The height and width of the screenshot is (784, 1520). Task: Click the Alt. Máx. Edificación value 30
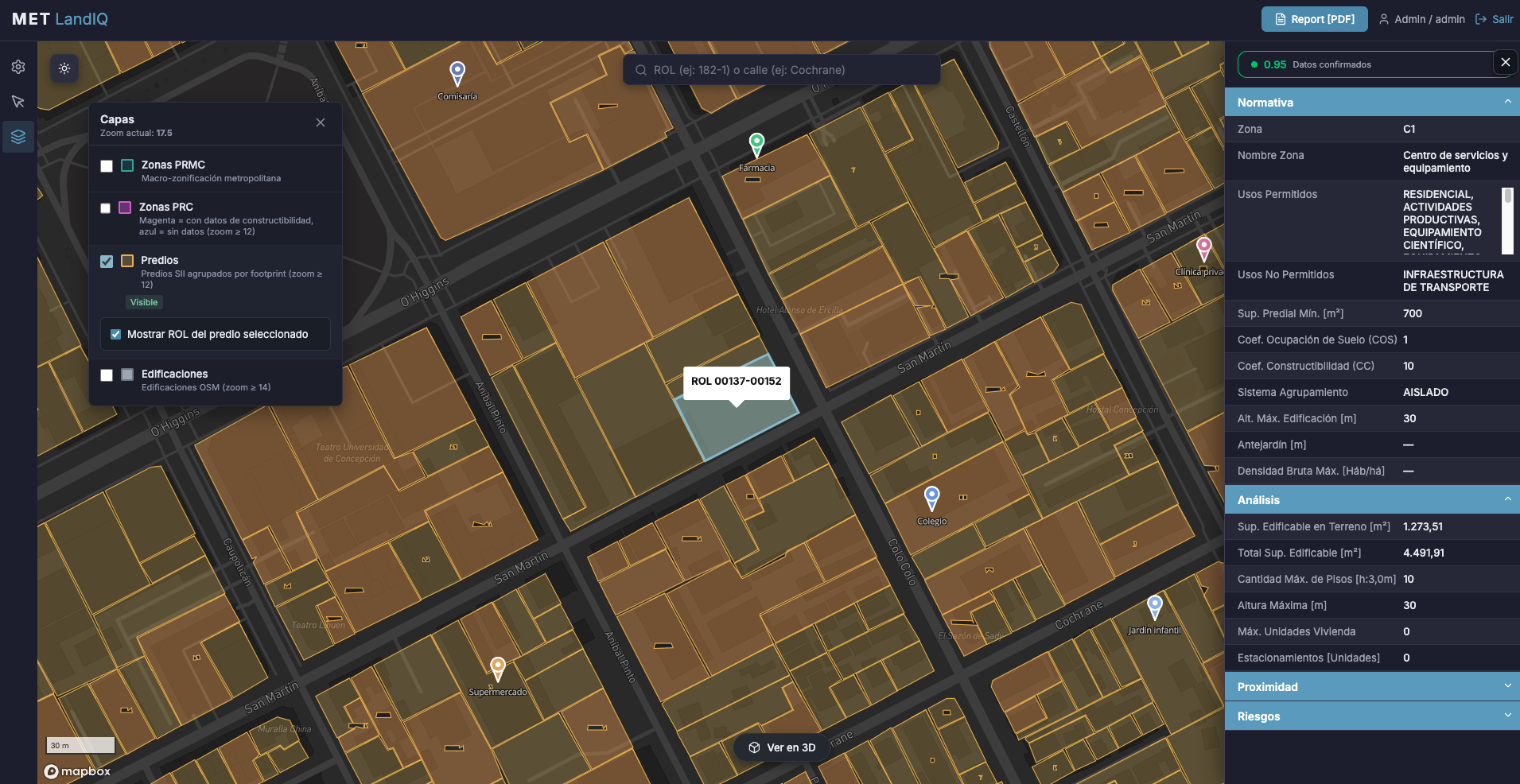(x=1409, y=418)
